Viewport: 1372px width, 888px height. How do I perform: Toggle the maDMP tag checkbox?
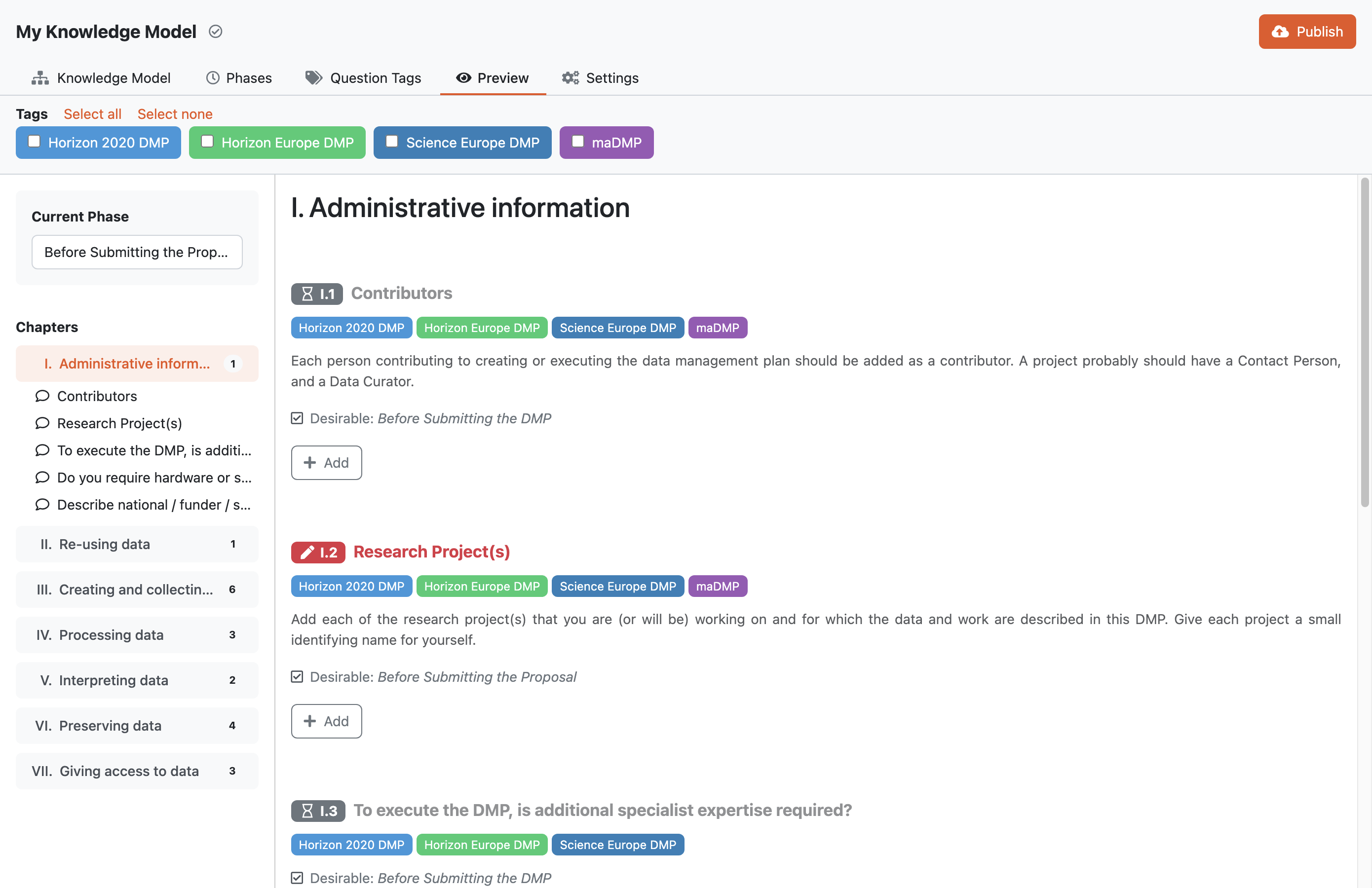click(577, 142)
